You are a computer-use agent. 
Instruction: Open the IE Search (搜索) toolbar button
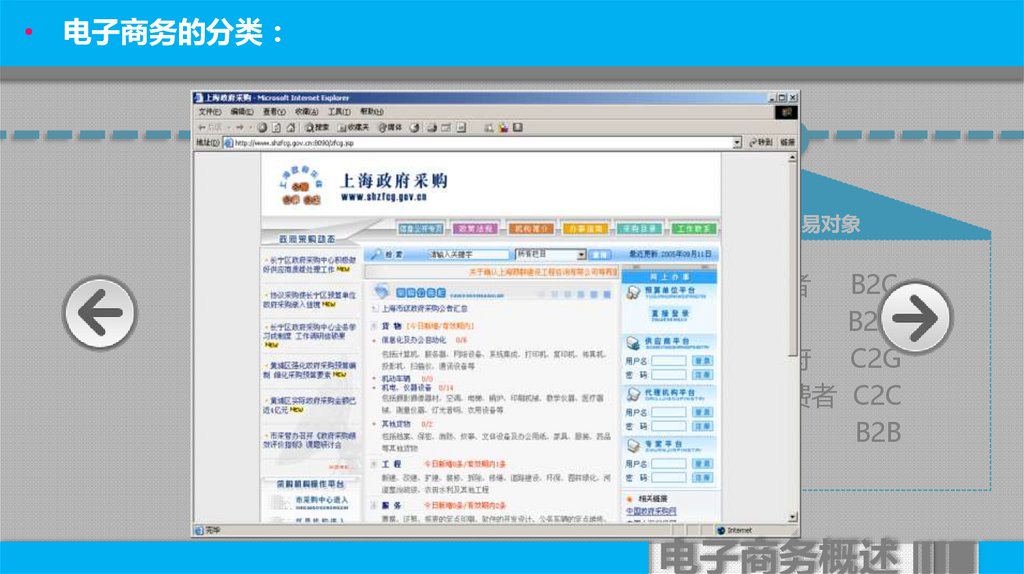click(317, 128)
